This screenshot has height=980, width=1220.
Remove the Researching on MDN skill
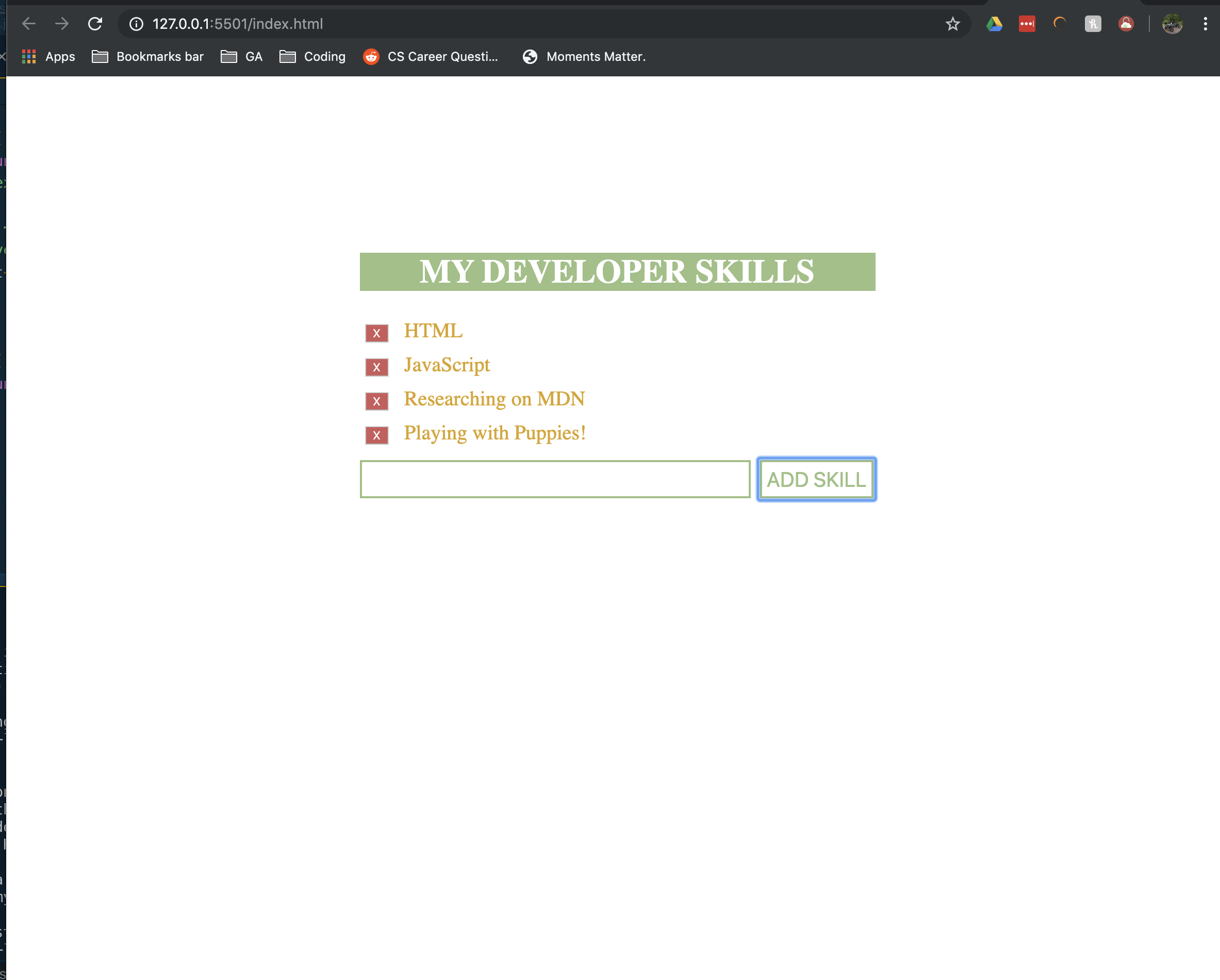pos(376,401)
